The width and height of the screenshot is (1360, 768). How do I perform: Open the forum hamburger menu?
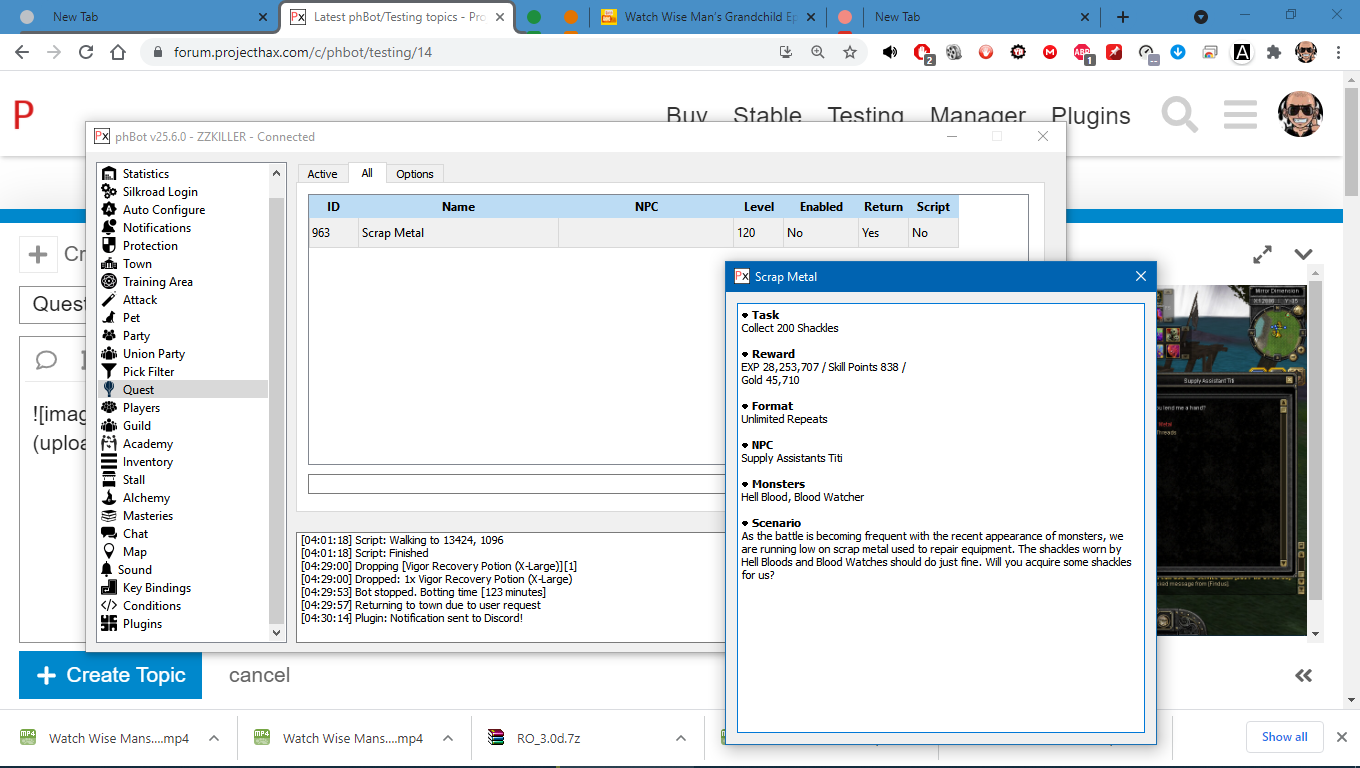1240,115
